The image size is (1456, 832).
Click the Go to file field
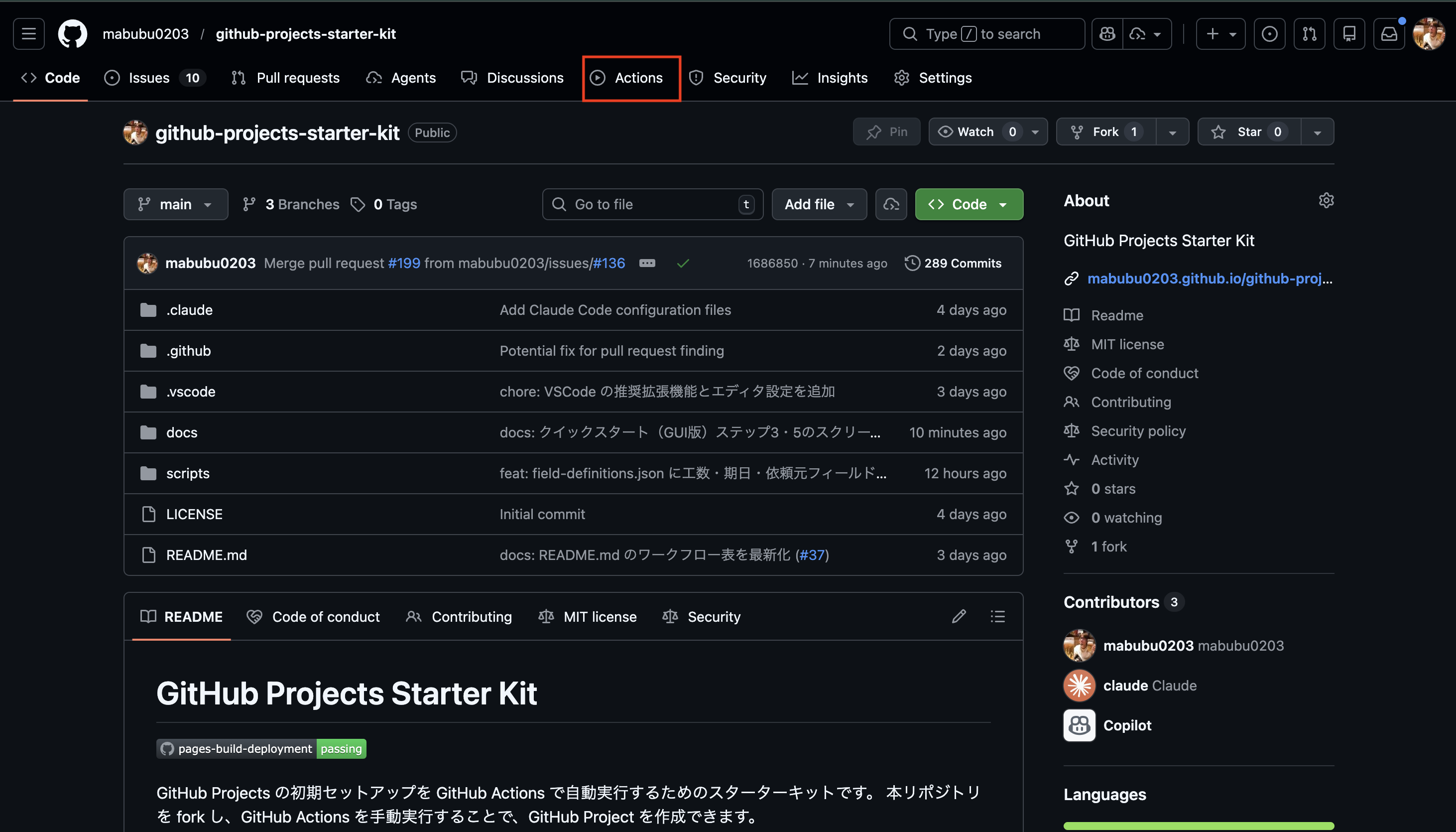coord(653,204)
